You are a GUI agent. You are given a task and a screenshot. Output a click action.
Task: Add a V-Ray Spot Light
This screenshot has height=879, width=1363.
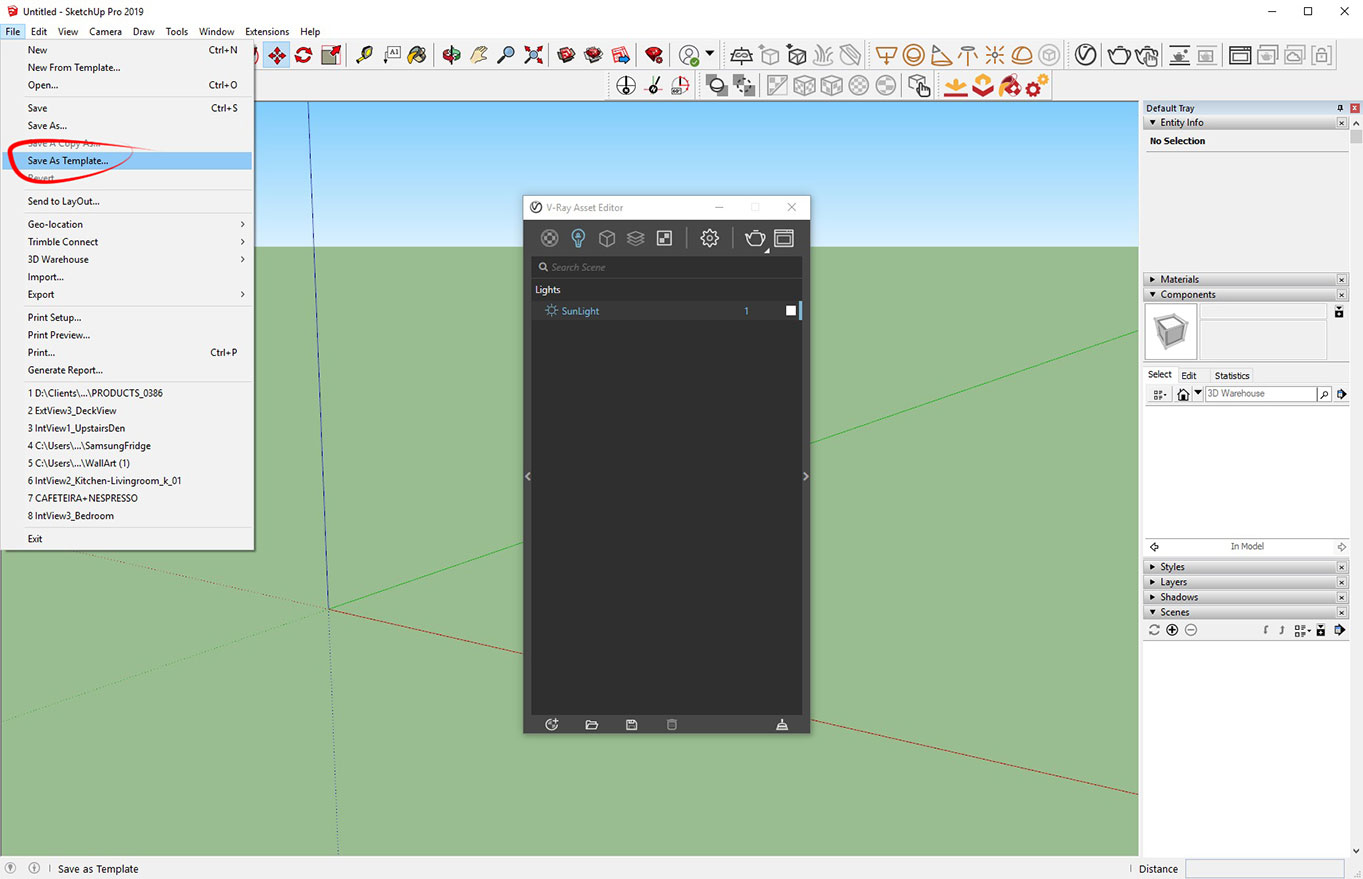click(941, 55)
